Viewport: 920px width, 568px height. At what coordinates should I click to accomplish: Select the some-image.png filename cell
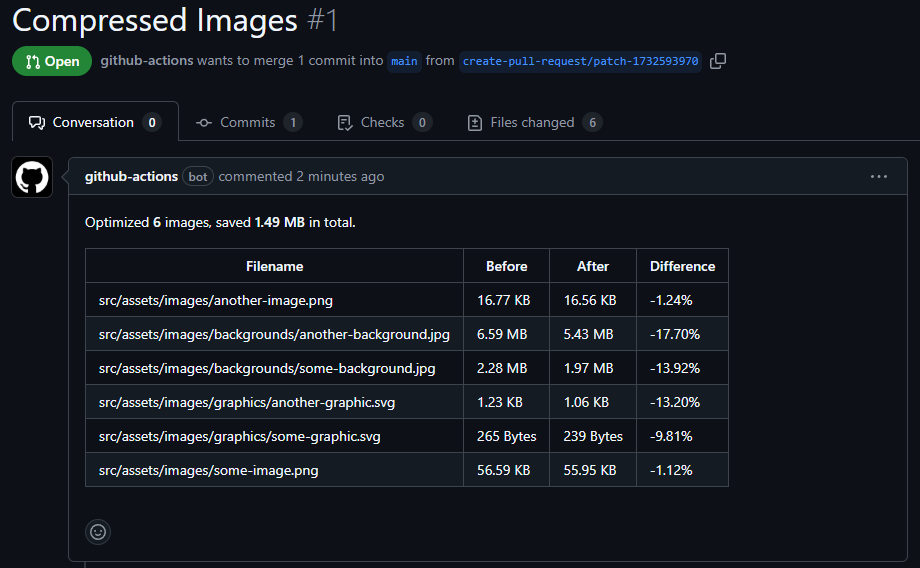click(x=275, y=469)
